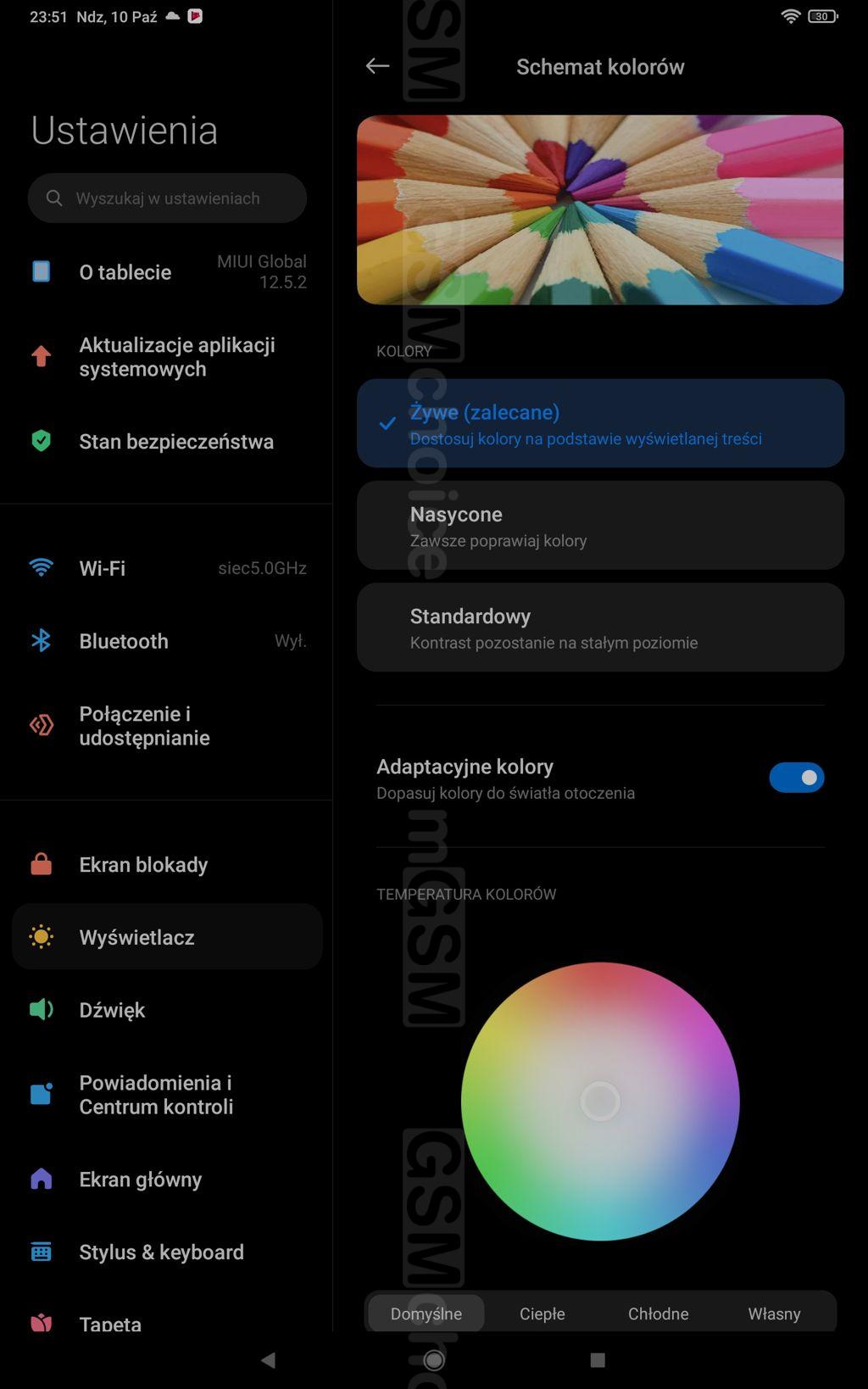This screenshot has height=1389, width=868.
Task: Tap the Bluetooth icon in settings list
Action: tap(41, 640)
